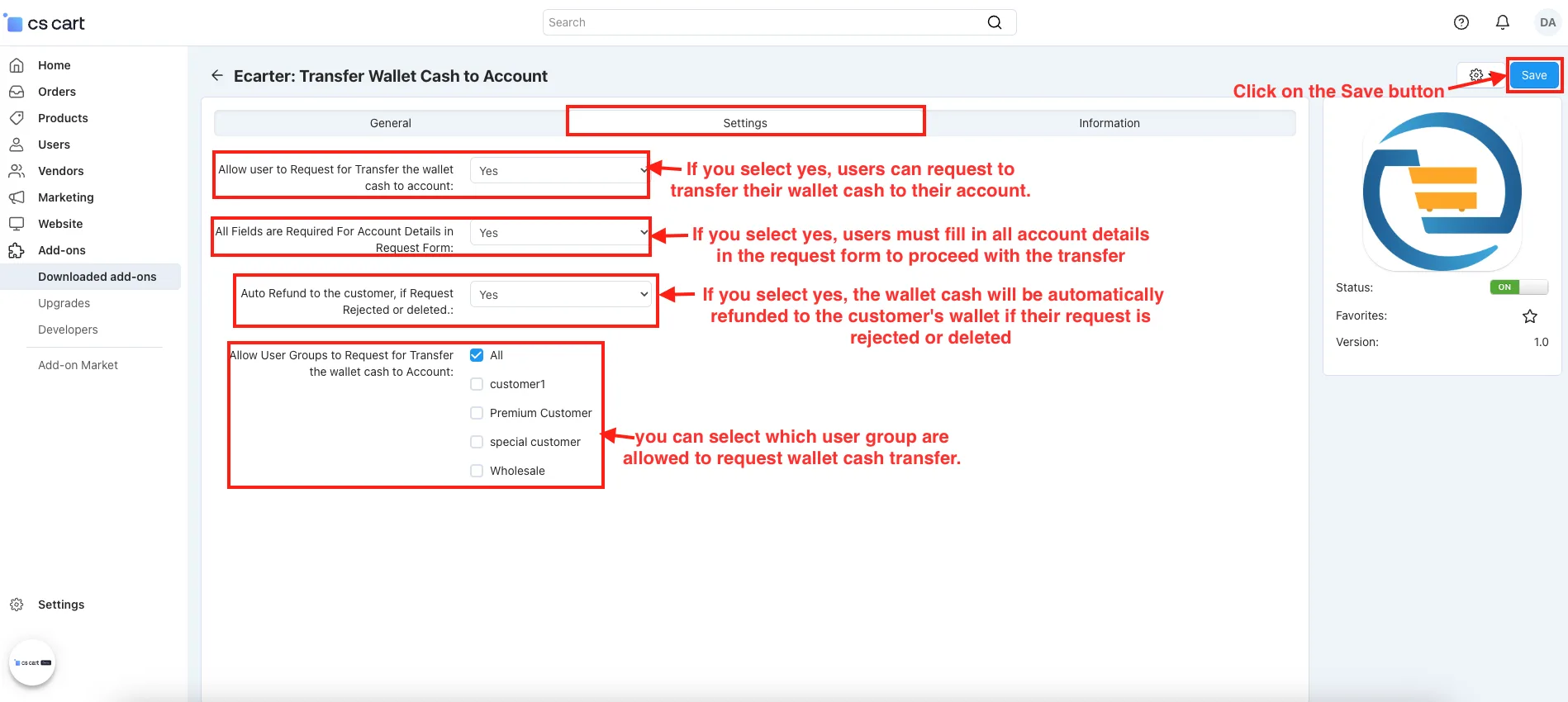Open the DA user avatar menu
1568x702 pixels.
1547,22
